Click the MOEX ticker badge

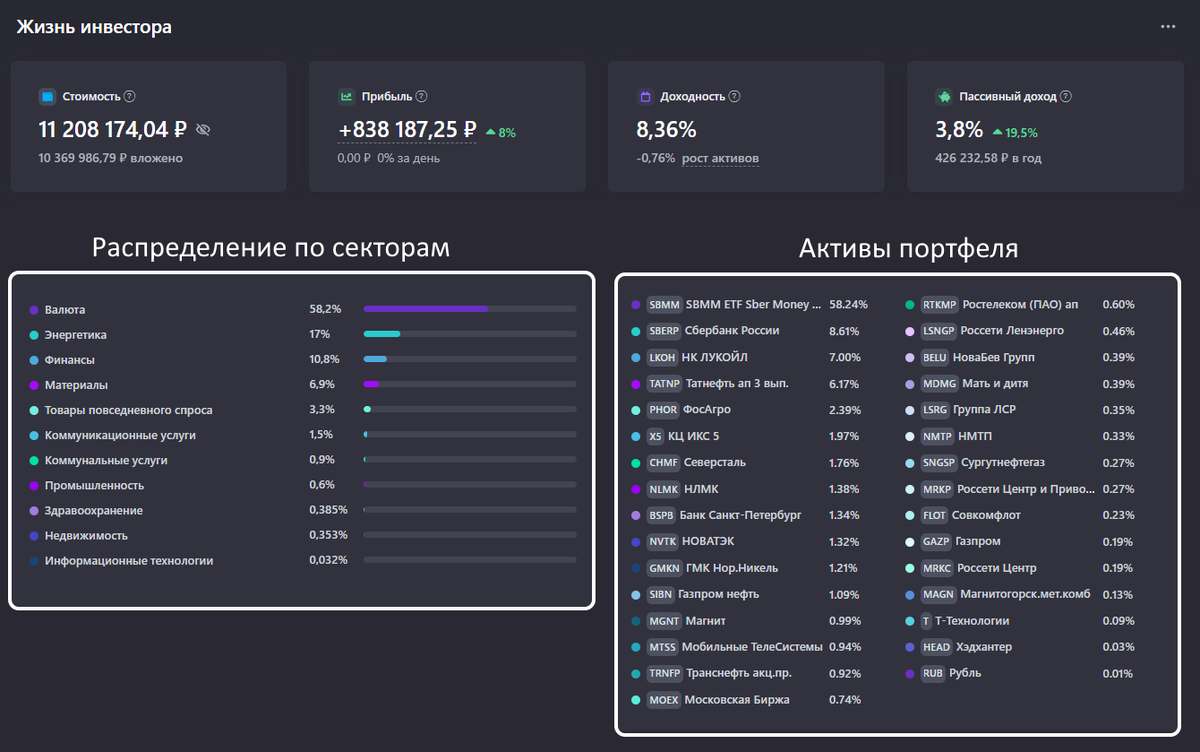(664, 700)
